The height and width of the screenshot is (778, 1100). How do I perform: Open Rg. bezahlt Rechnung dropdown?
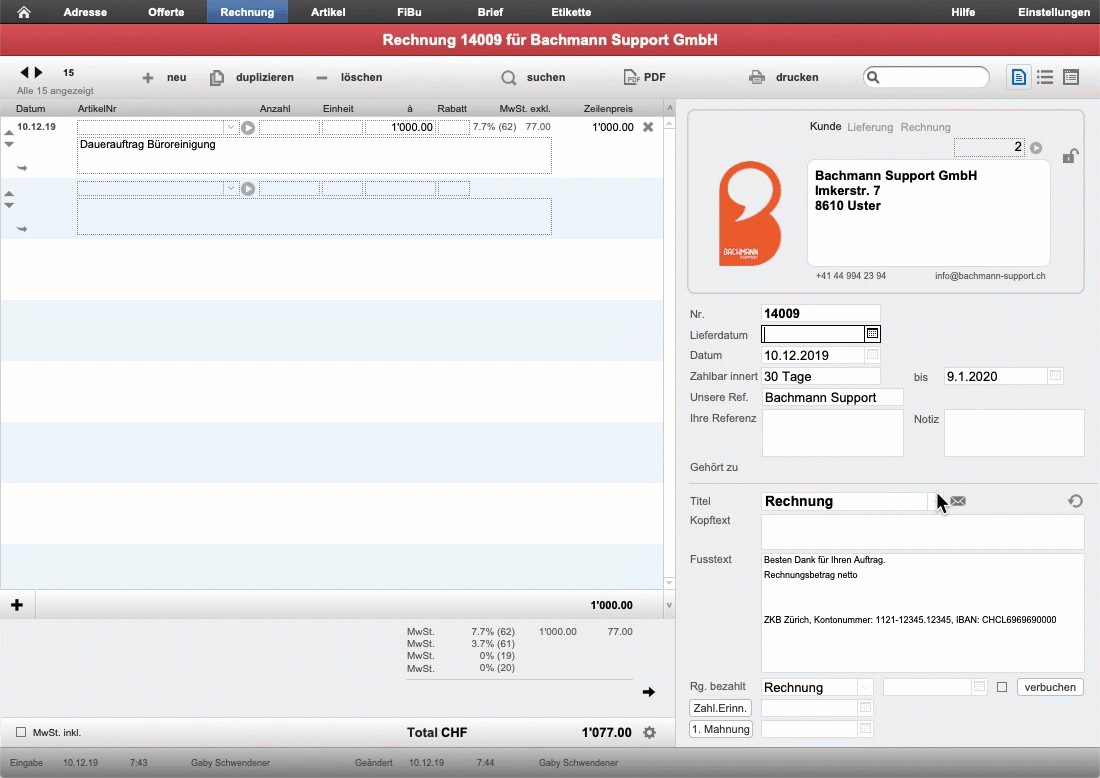click(865, 688)
